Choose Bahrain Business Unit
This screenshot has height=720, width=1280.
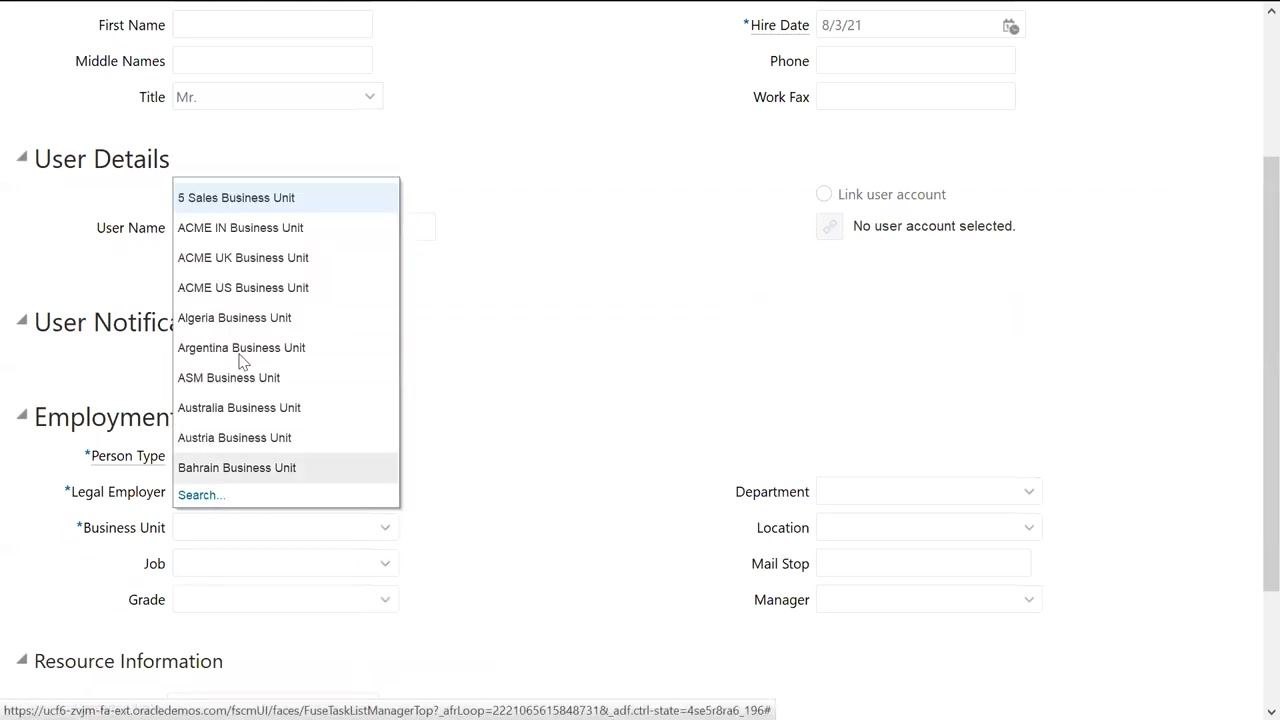(286, 468)
